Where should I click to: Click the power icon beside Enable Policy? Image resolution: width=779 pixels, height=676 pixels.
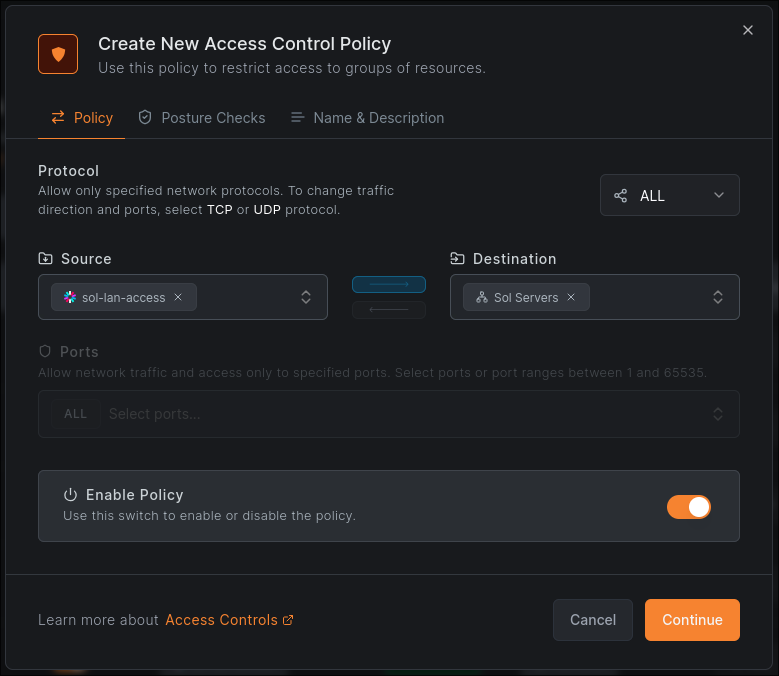(70, 495)
